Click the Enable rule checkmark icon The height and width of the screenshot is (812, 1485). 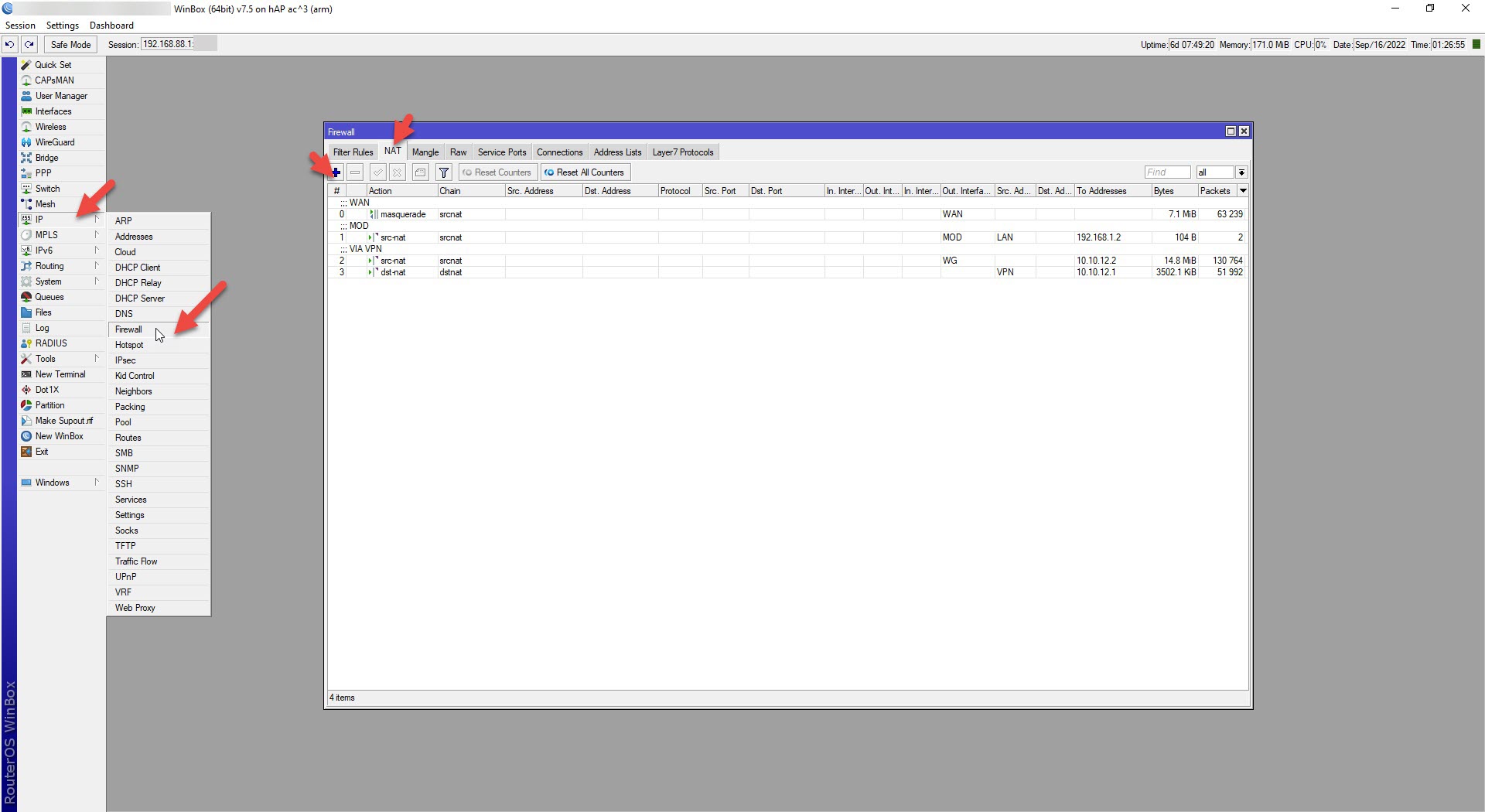point(377,172)
